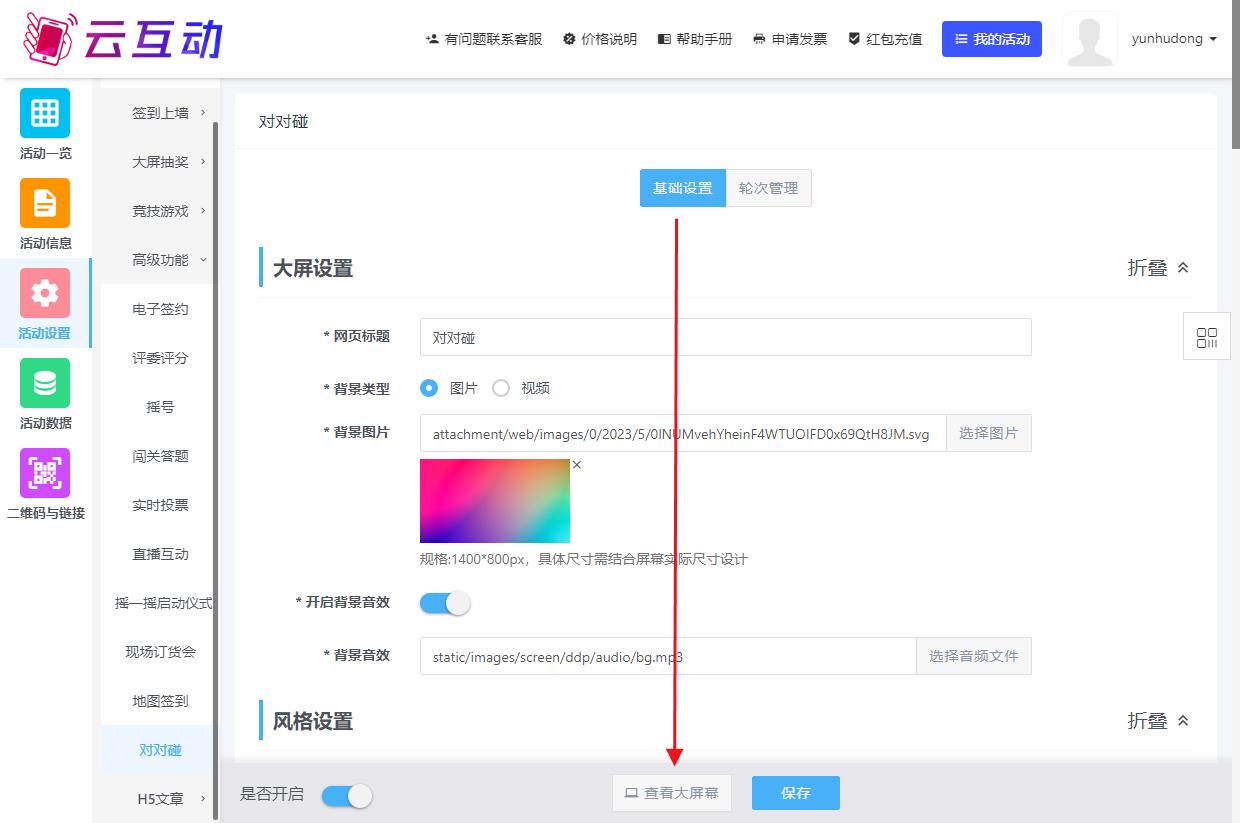Image resolution: width=1240 pixels, height=823 pixels.
Task: Toggle the 是否开启 switch
Action: pyautogui.click(x=347, y=795)
